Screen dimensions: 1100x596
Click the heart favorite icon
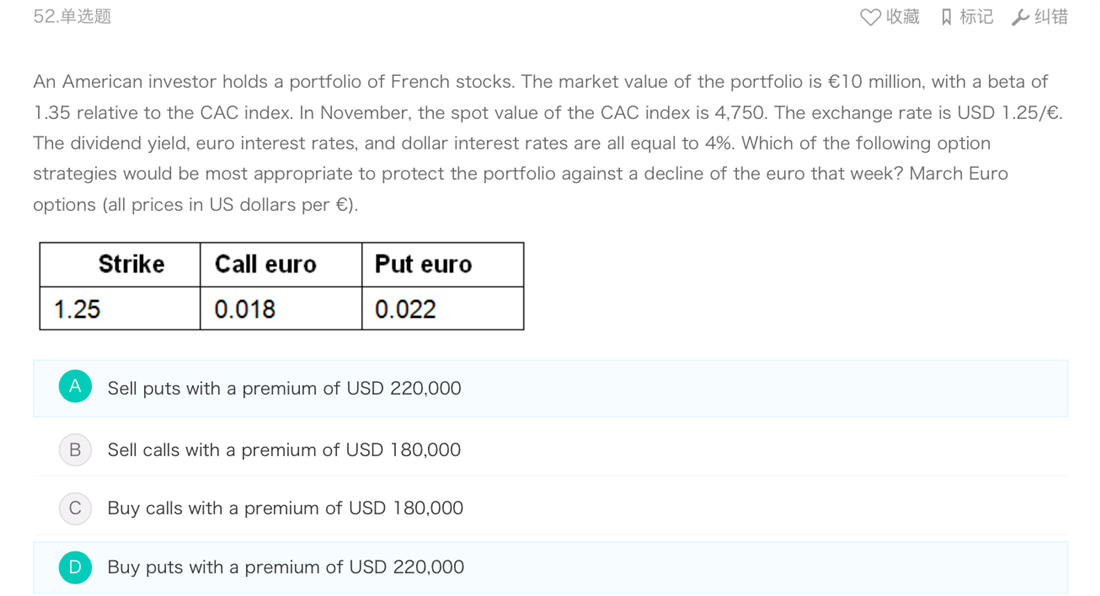pos(870,17)
